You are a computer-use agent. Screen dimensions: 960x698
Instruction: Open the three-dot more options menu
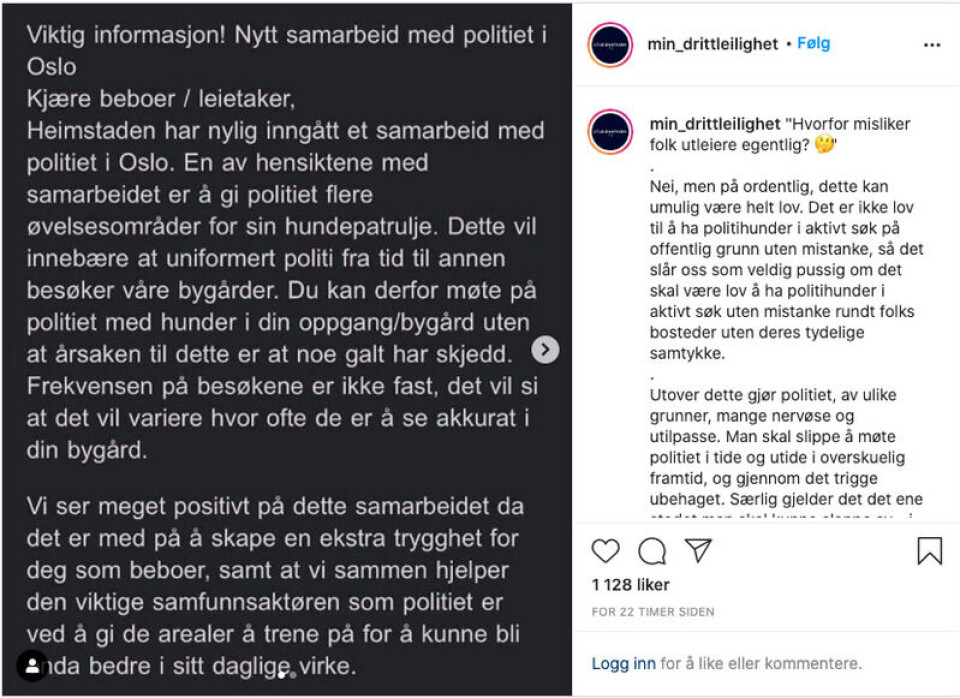pos(932,45)
